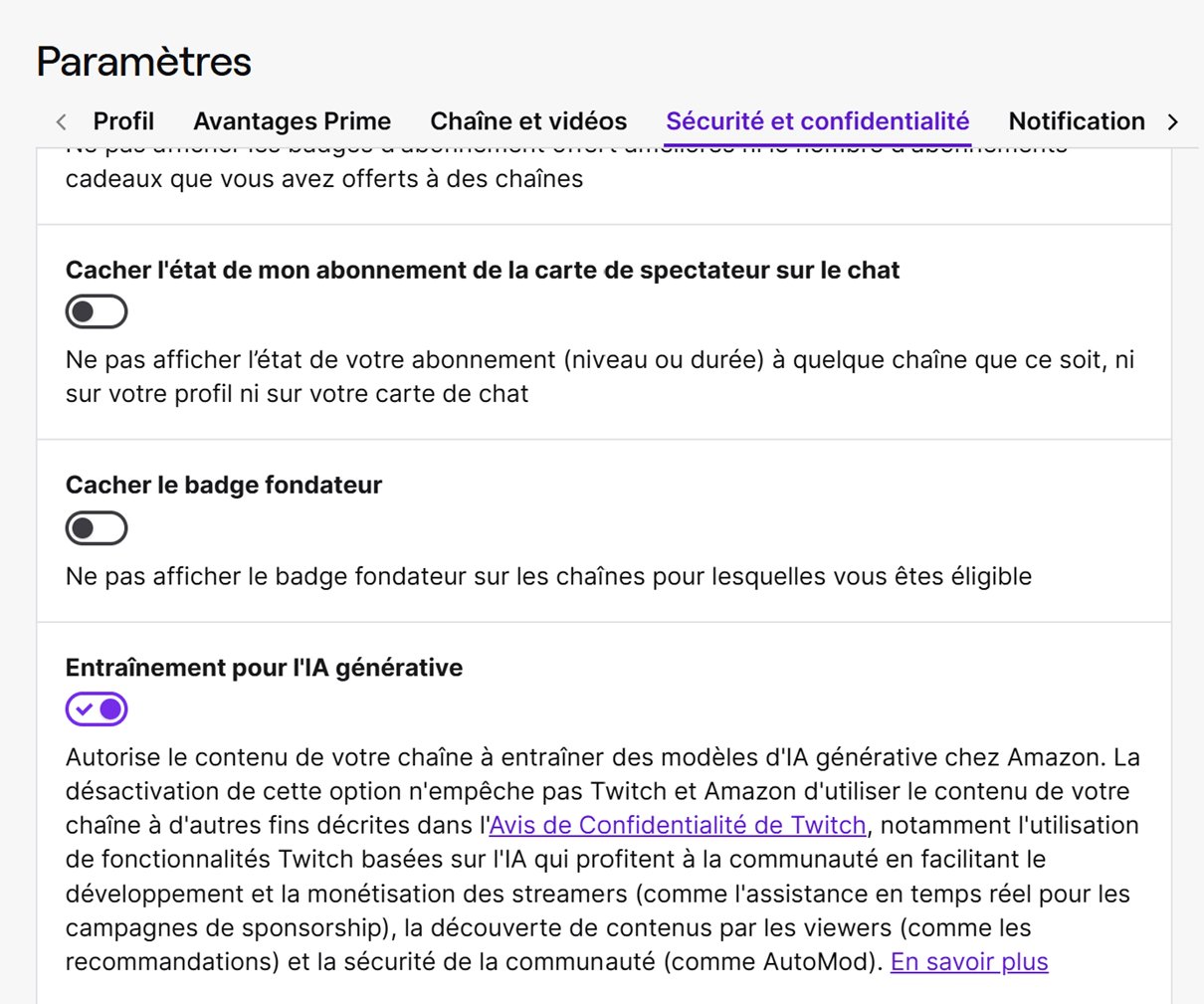Click the text about cadeaux offerts à des chaînes
The height and width of the screenshot is (1004, 1204).
click(324, 179)
